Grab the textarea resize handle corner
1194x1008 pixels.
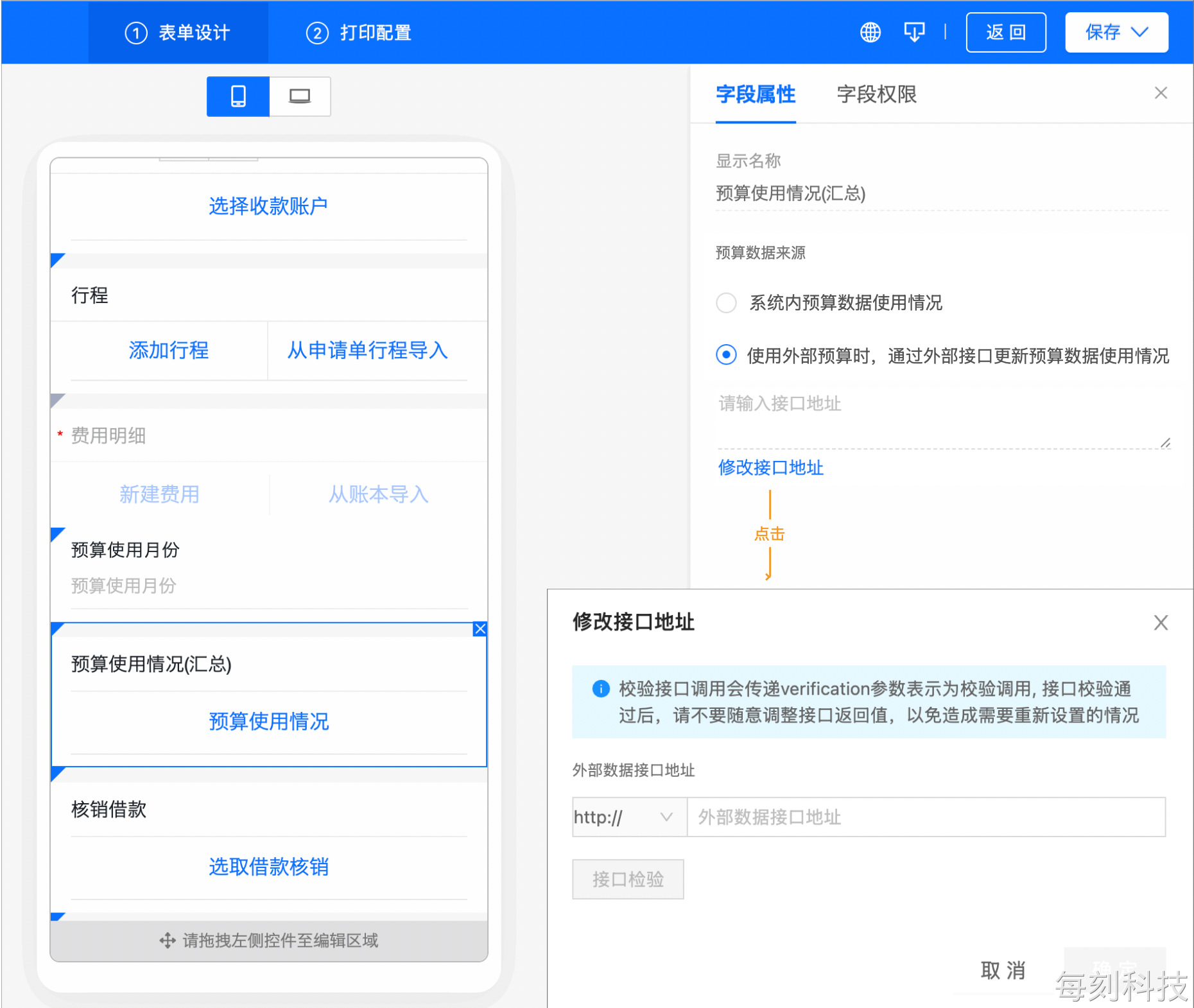[x=1165, y=443]
